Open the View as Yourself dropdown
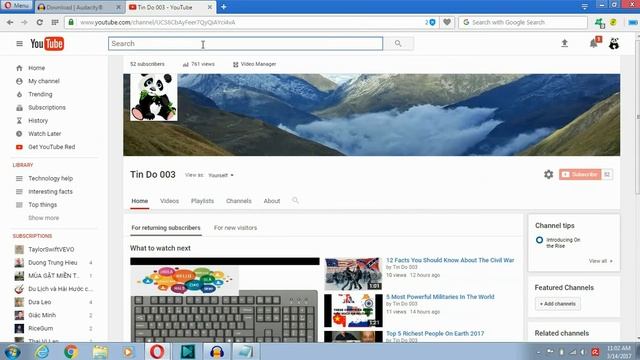 [221, 175]
